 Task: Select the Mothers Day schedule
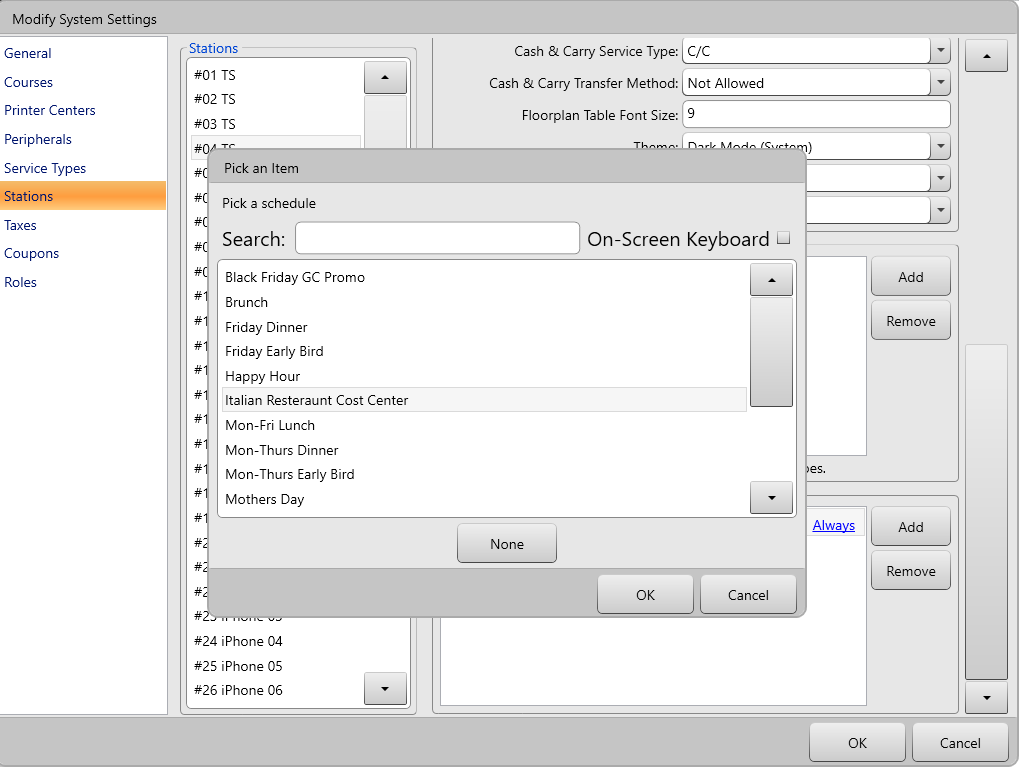(x=484, y=499)
